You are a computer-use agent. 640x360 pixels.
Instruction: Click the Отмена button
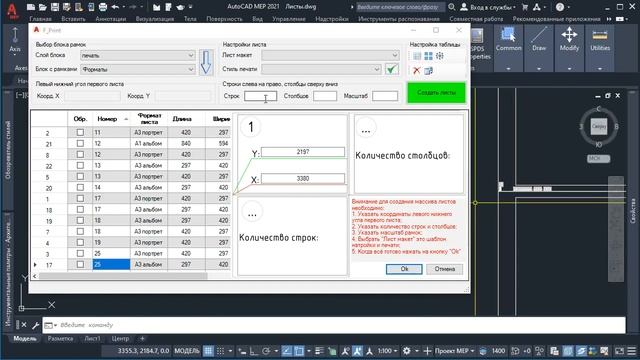(x=444, y=269)
